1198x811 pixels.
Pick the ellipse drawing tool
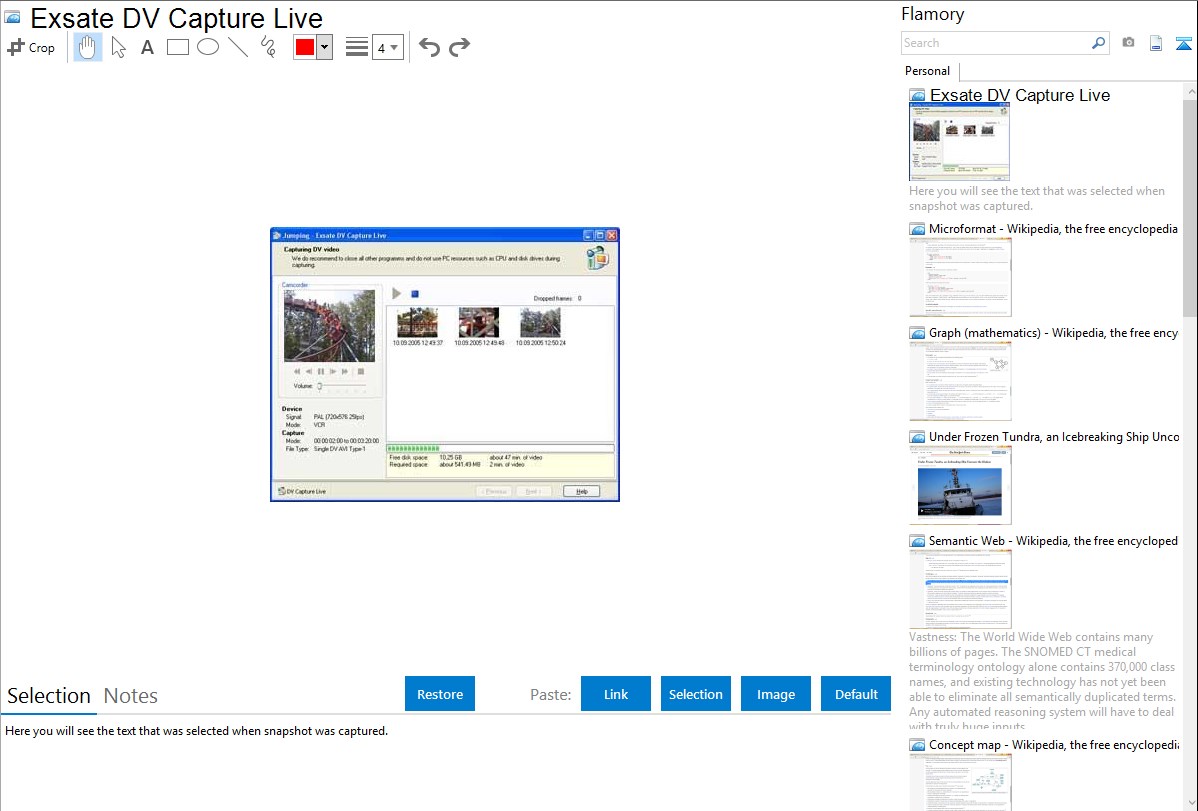click(x=208, y=47)
